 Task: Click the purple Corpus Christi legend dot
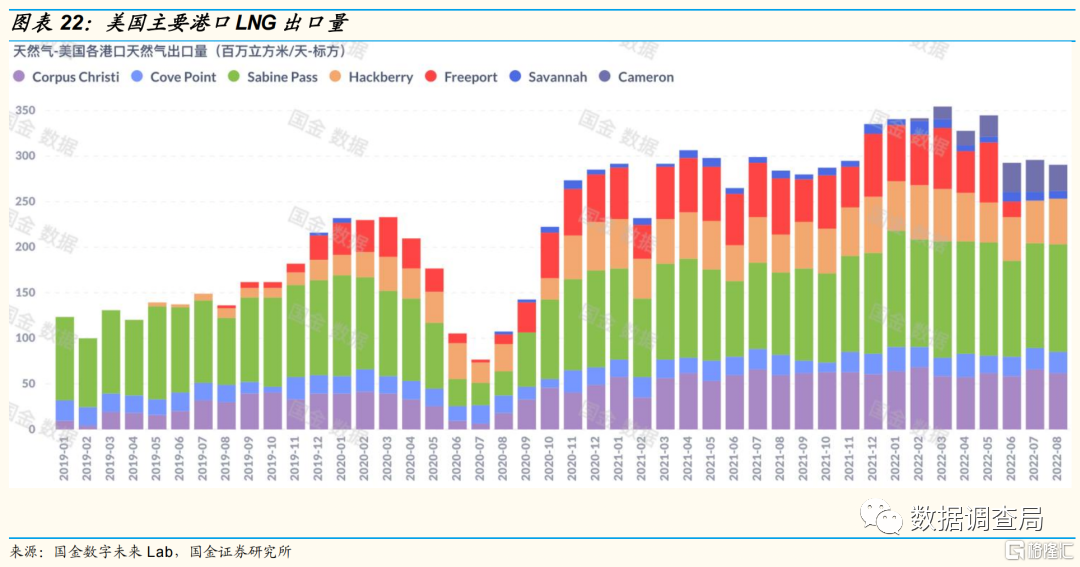pyautogui.click(x=19, y=77)
